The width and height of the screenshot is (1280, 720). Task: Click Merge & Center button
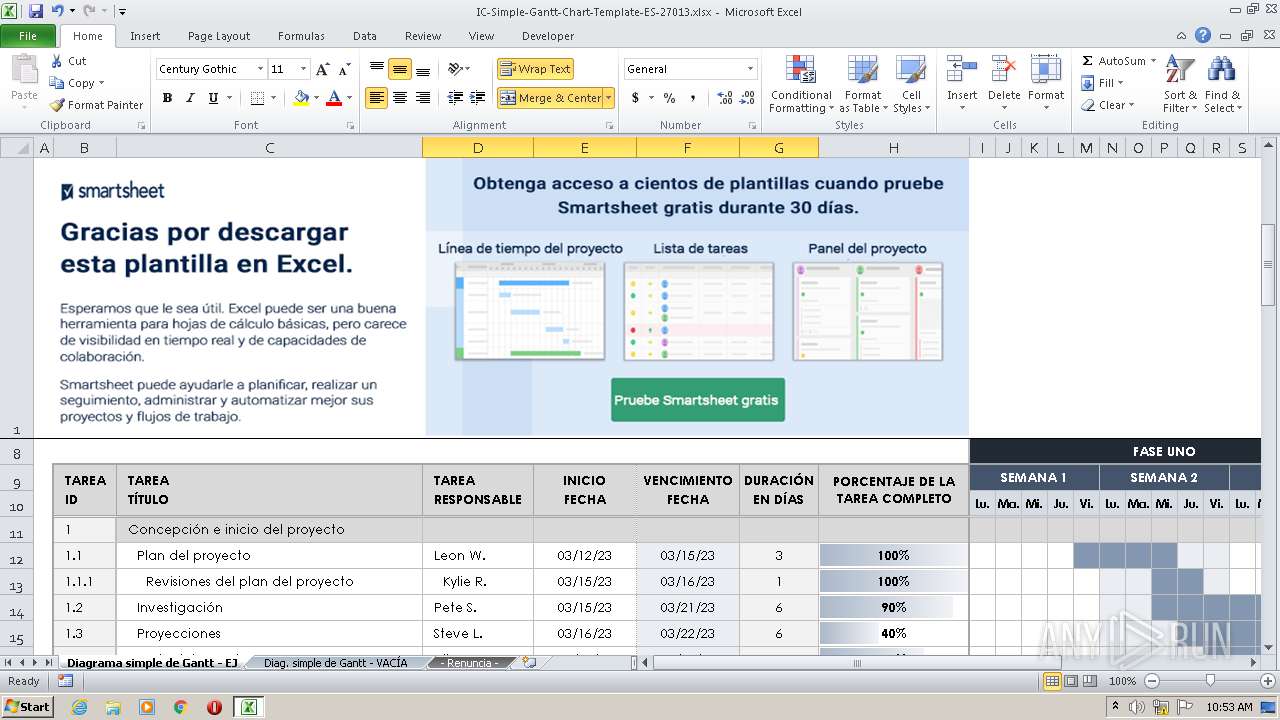click(551, 98)
